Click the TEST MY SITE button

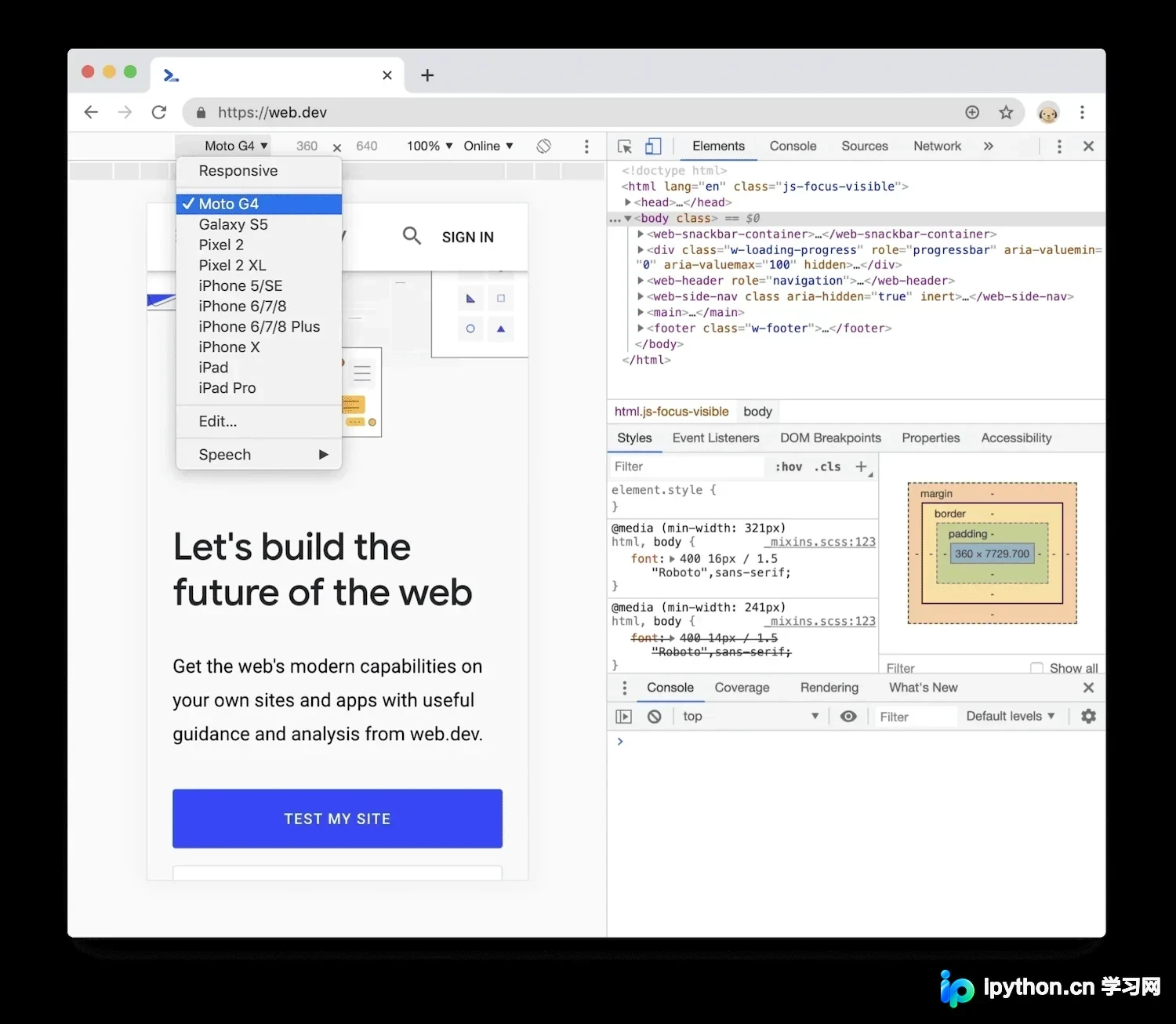pos(337,819)
